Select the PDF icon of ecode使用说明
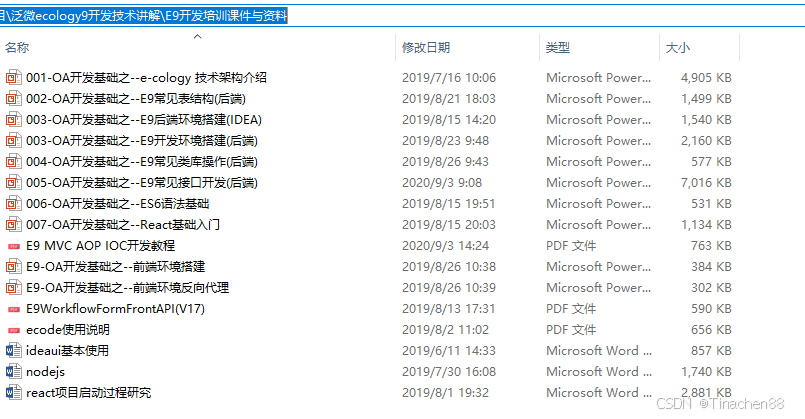The image size is (805, 419). (x=13, y=329)
